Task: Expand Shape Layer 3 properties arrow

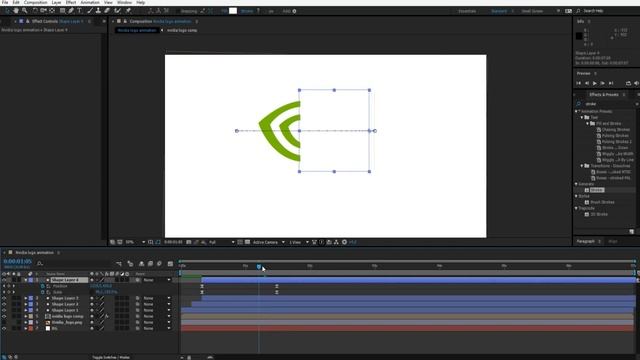Action: 26,298
